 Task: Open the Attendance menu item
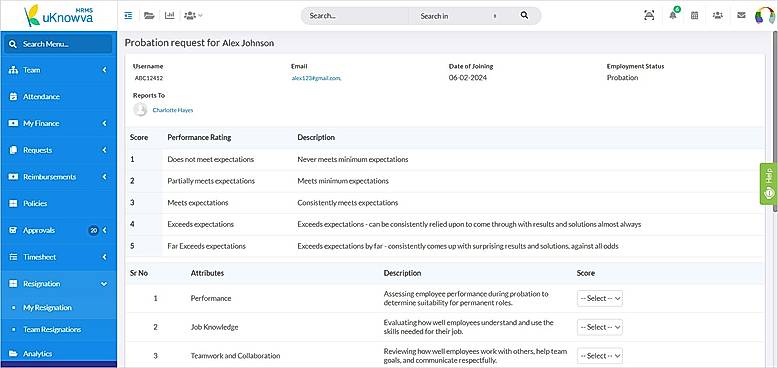pyautogui.click(x=59, y=97)
